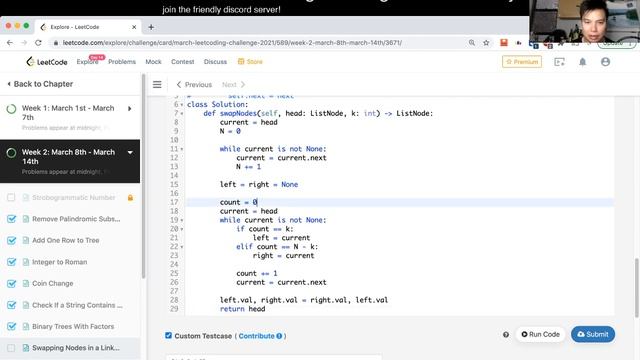Open the Coin Change problem
Image resolution: width=640 pixels, height=360 pixels.
coord(53,283)
